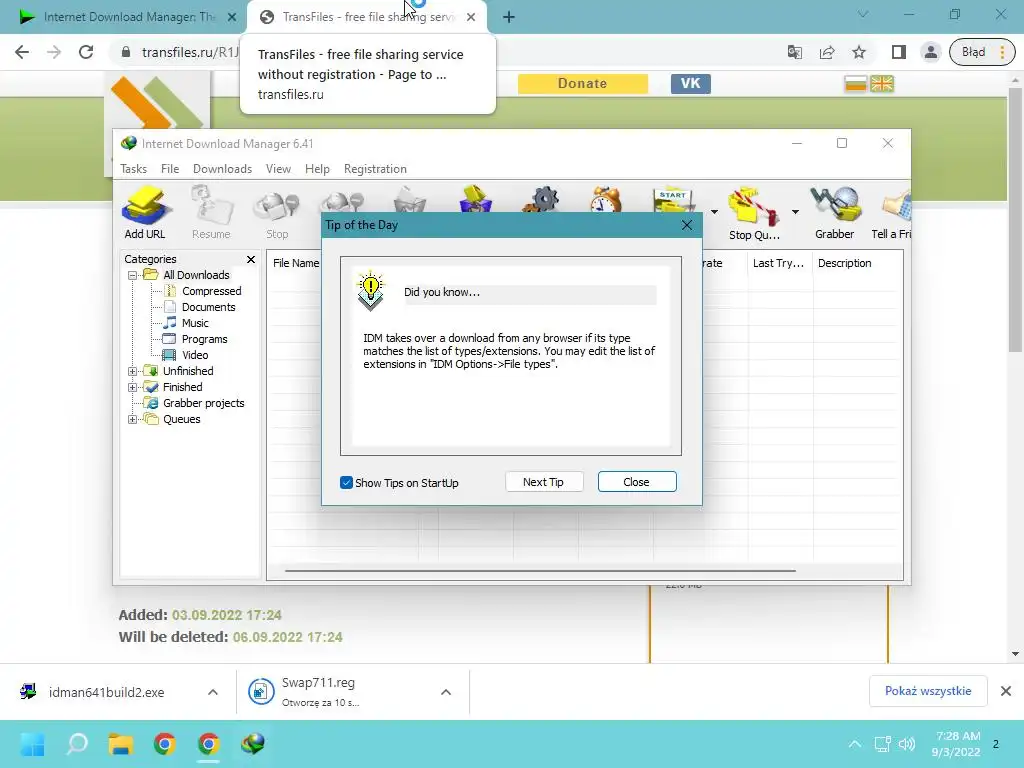Image resolution: width=1024 pixels, height=768 pixels.
Task: Open the Help menu
Action: pyautogui.click(x=317, y=168)
